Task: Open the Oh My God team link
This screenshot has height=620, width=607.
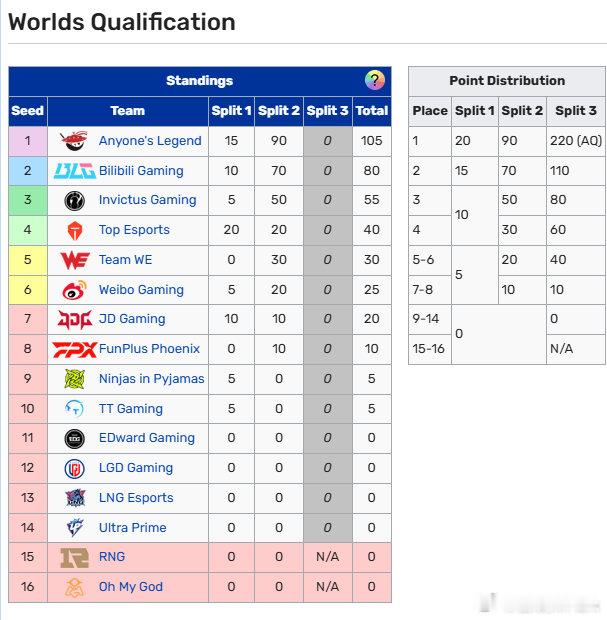Action: coord(130,587)
